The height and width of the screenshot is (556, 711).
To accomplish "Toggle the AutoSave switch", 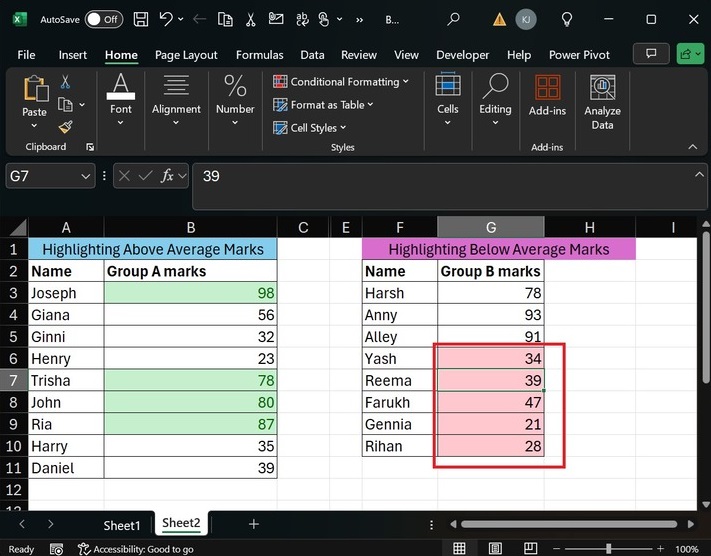I will click(104, 20).
